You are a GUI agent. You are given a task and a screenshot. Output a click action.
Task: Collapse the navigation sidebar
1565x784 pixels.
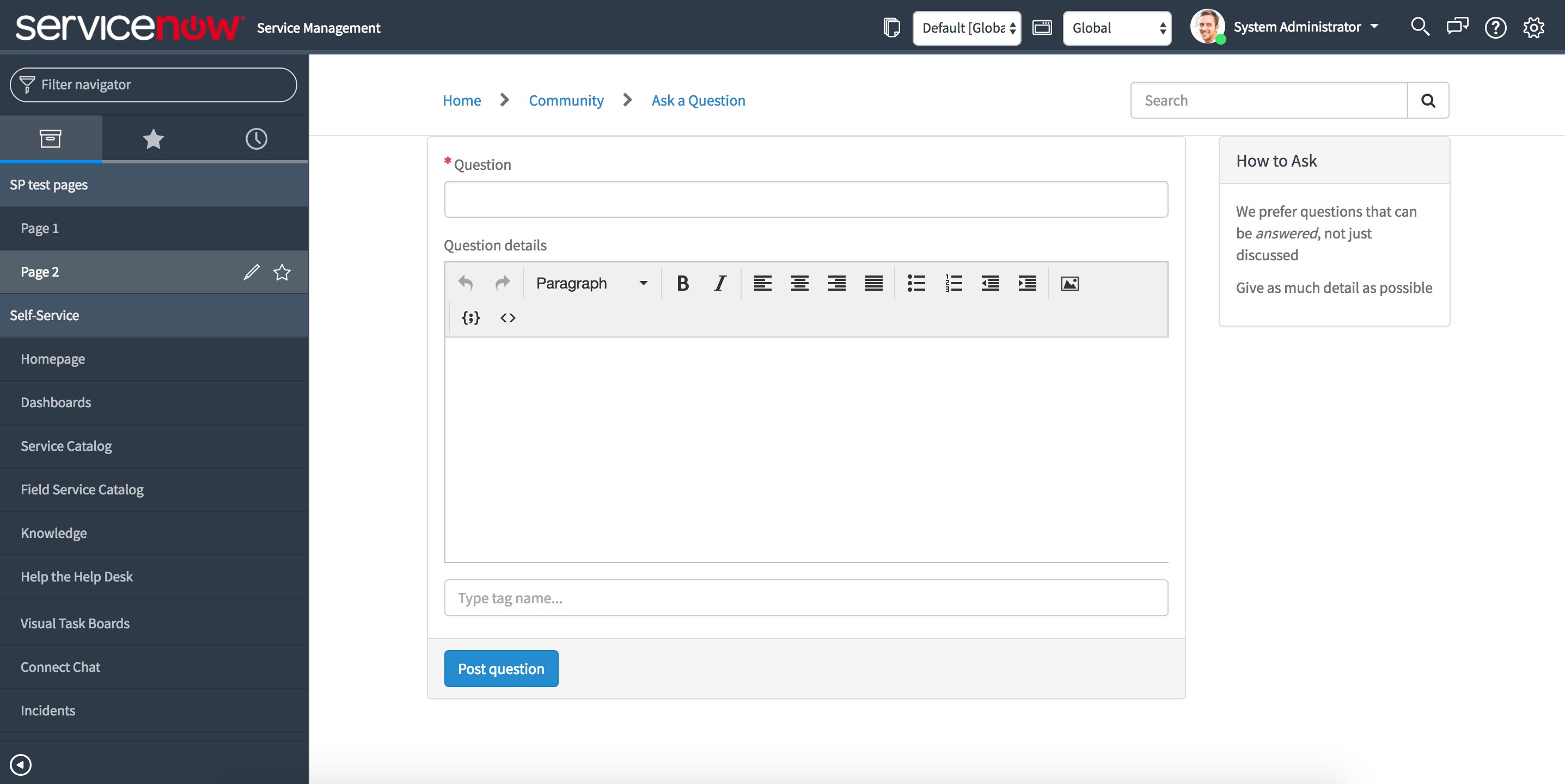pyautogui.click(x=20, y=764)
